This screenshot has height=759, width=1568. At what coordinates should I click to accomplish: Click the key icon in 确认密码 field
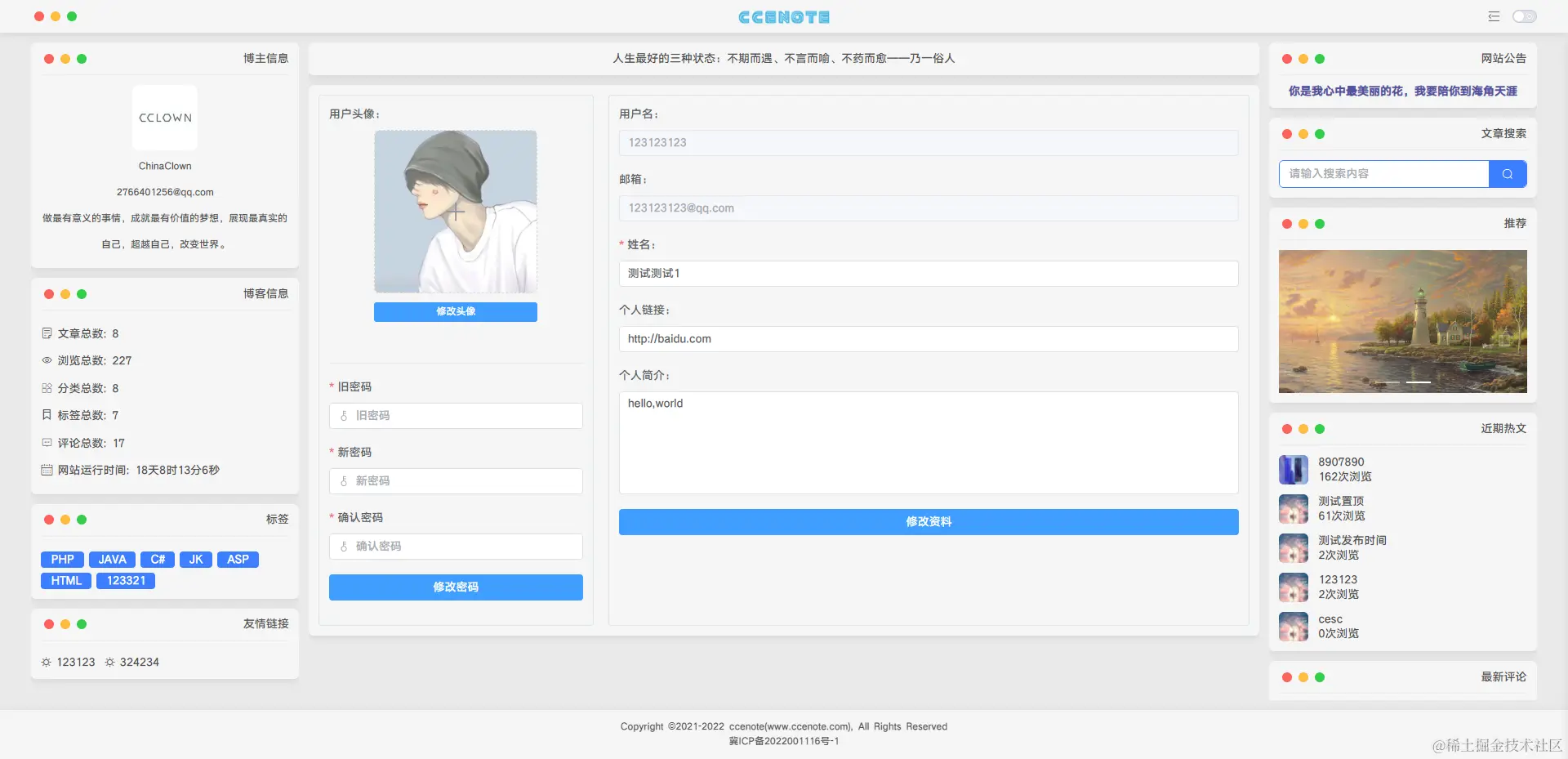point(344,547)
